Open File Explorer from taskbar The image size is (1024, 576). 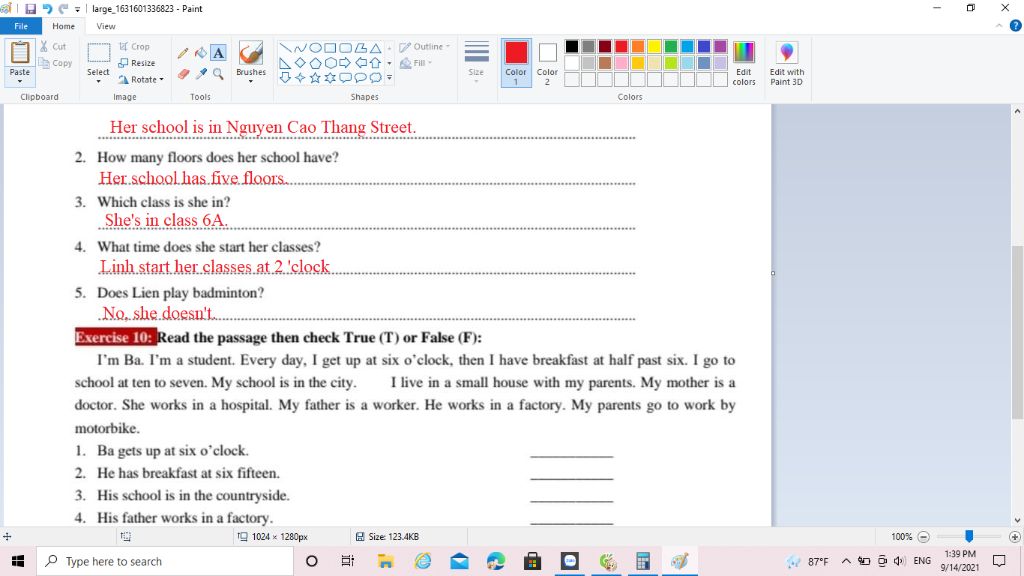pyautogui.click(x=385, y=561)
